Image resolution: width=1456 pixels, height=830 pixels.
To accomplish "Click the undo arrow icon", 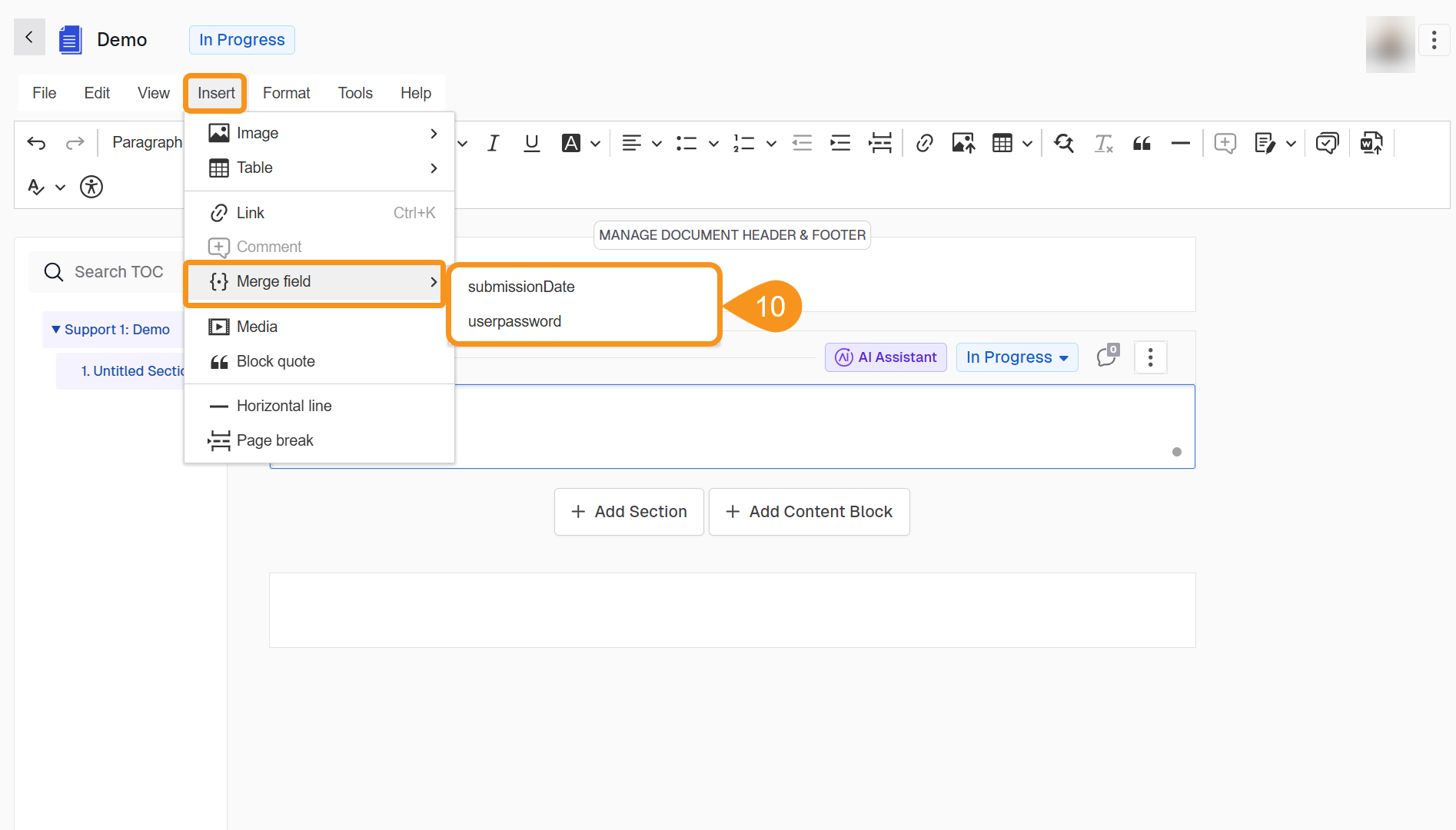I will [x=36, y=143].
